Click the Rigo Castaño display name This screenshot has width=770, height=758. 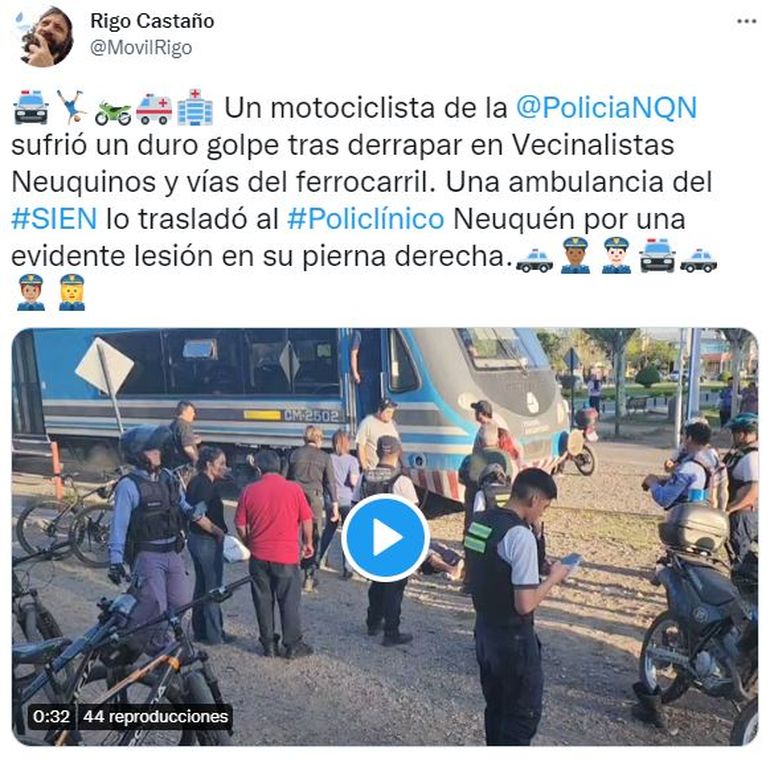tap(152, 21)
